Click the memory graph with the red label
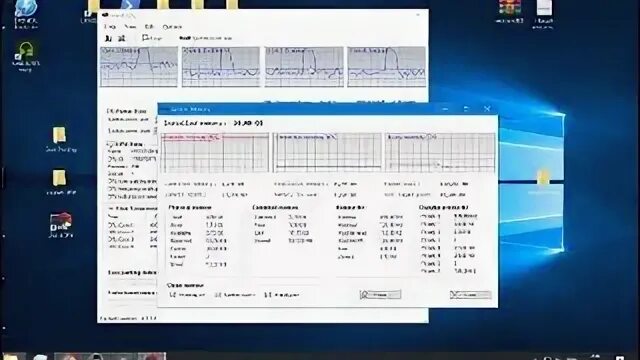Viewport: 640px width, 360px height. [215, 153]
